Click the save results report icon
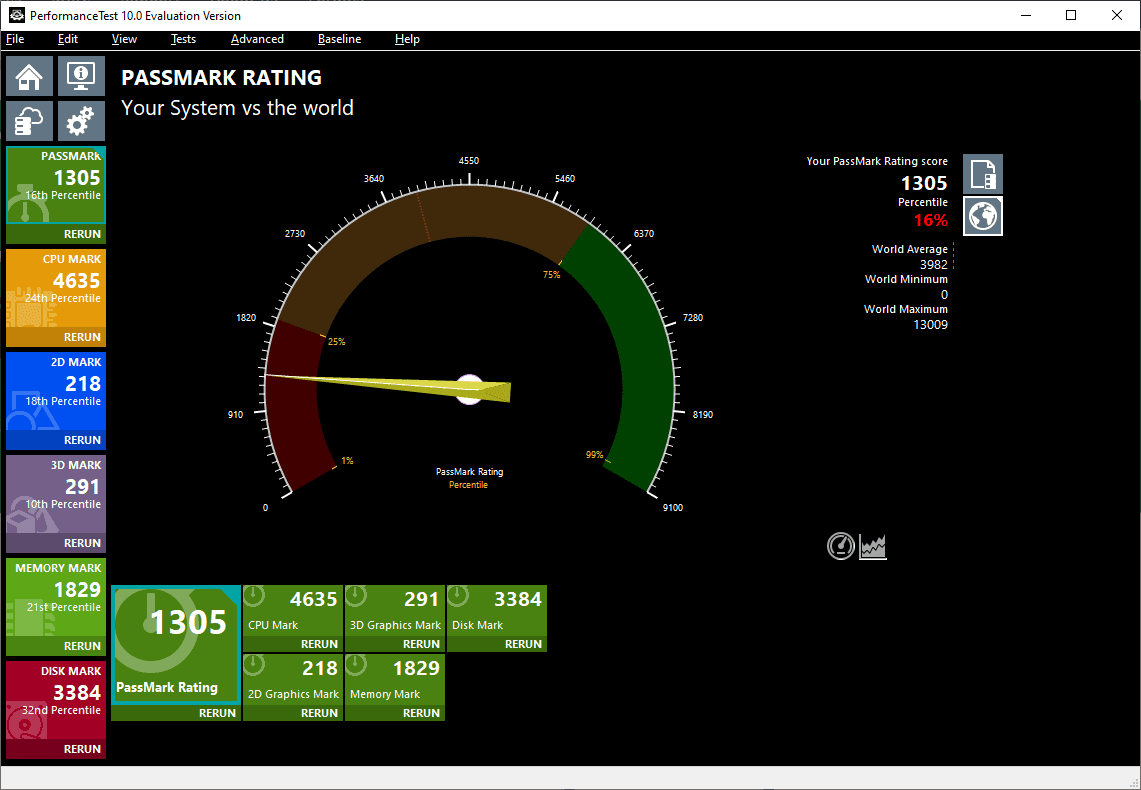The width and height of the screenshot is (1141, 790). 983,174
